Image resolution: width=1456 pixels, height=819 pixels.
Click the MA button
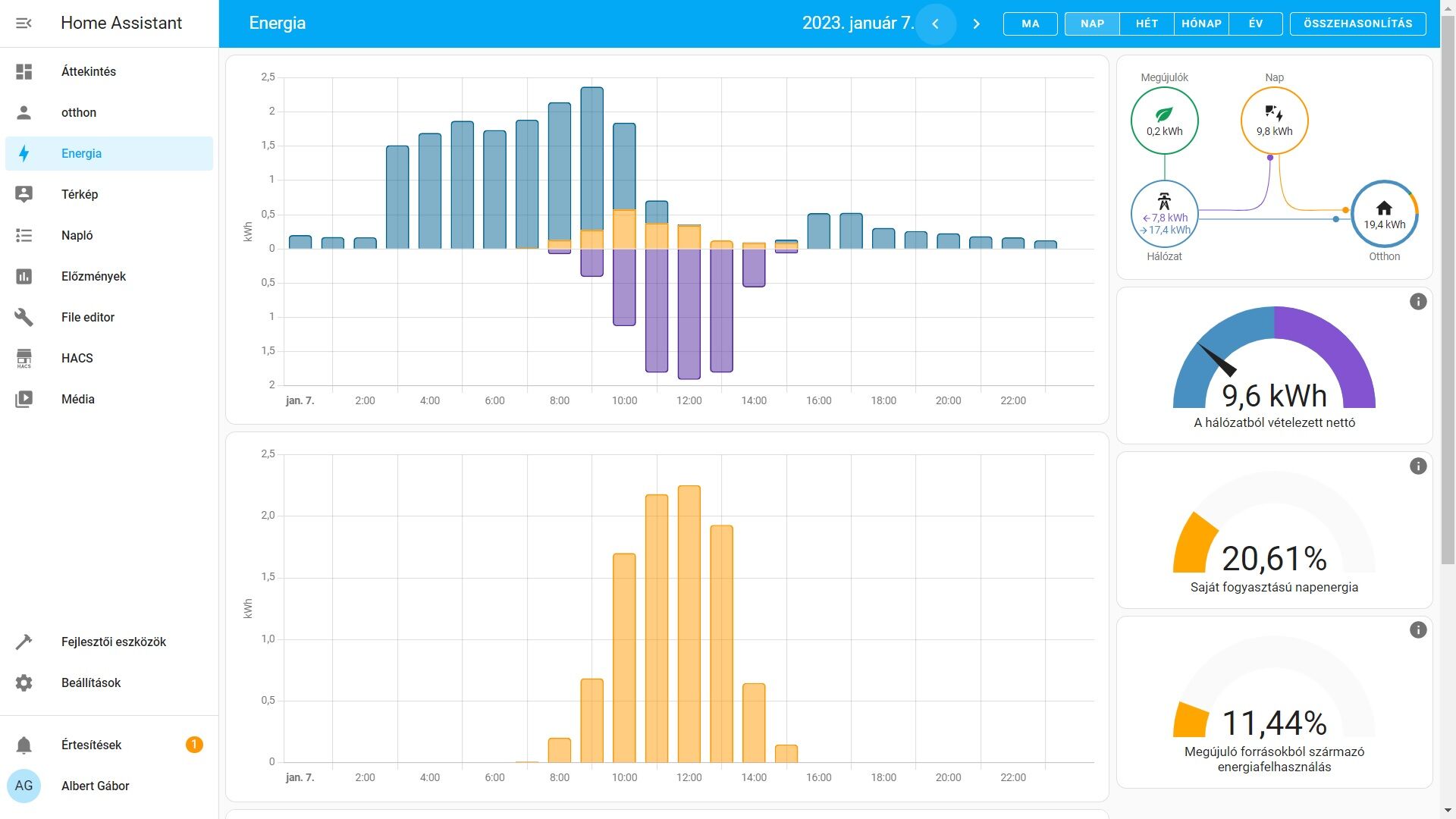pyautogui.click(x=1030, y=24)
